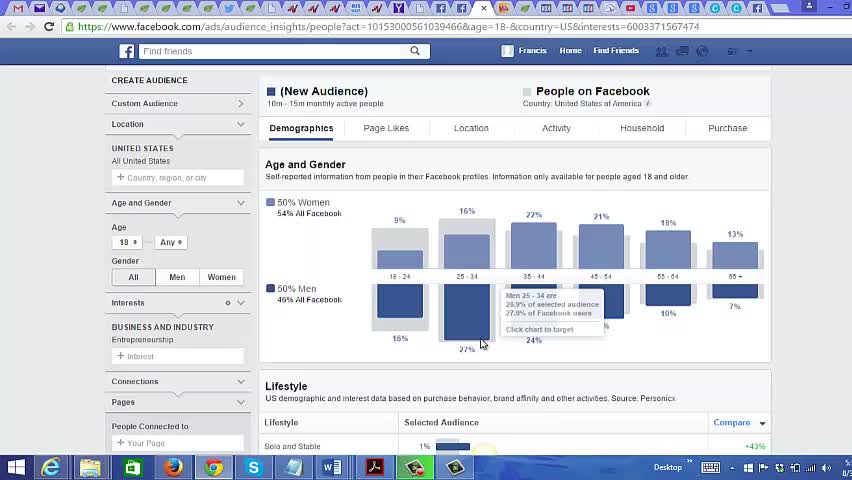Open Firefox from taskbar
This screenshot has height=480, width=852.
173,467
